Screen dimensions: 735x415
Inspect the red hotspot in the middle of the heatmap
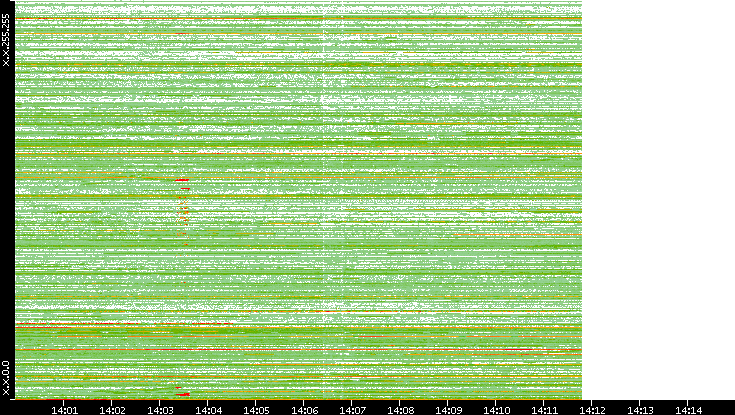(182, 180)
